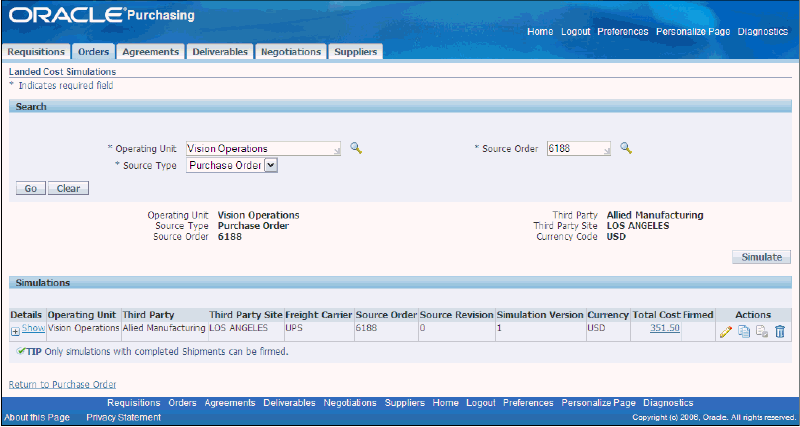800x427 pixels.
Task: Click into the Operating Unit field
Action: click(x=263, y=148)
